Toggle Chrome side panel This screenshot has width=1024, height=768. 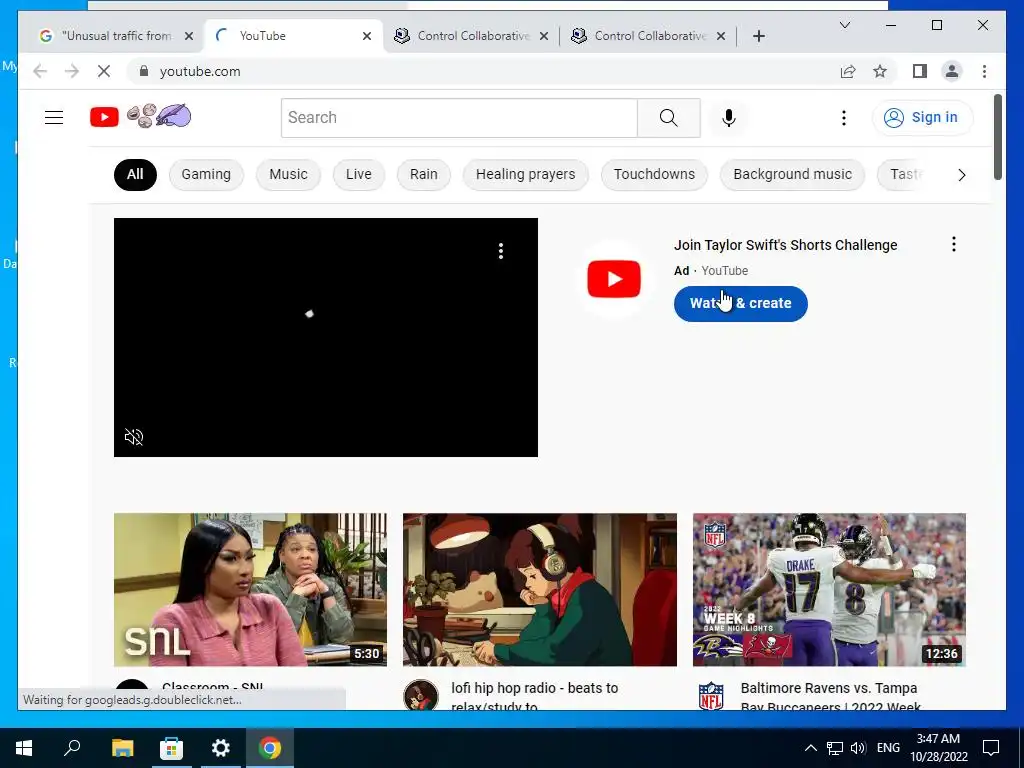point(920,71)
